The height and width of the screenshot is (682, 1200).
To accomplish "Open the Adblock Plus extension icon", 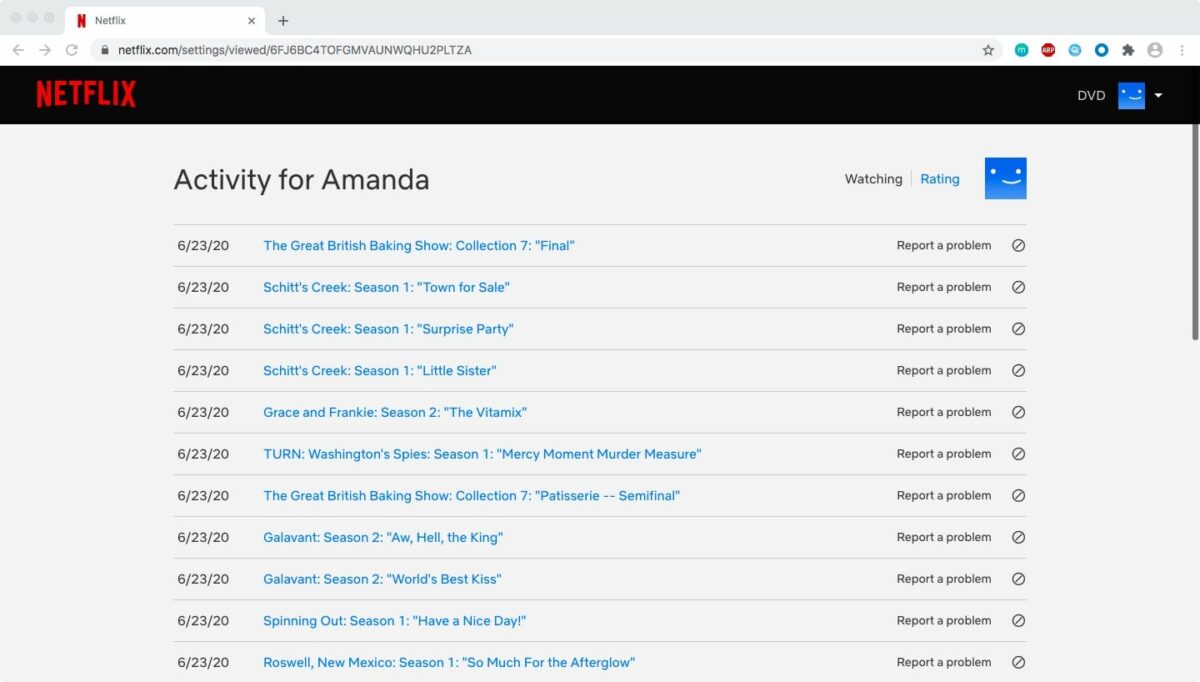I will (1047, 49).
